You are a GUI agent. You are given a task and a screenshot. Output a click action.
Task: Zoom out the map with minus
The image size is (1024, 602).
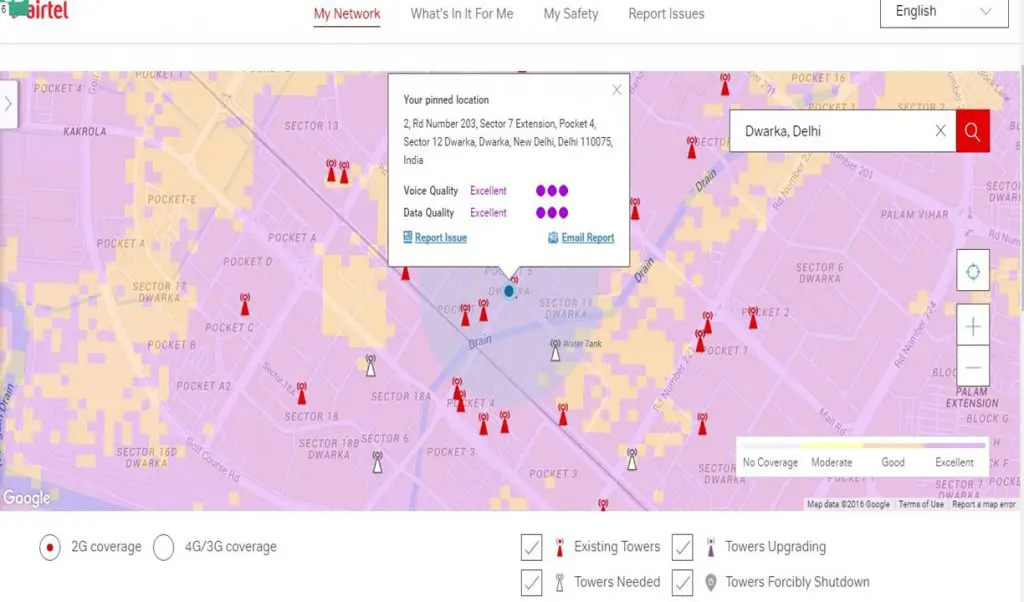973,367
